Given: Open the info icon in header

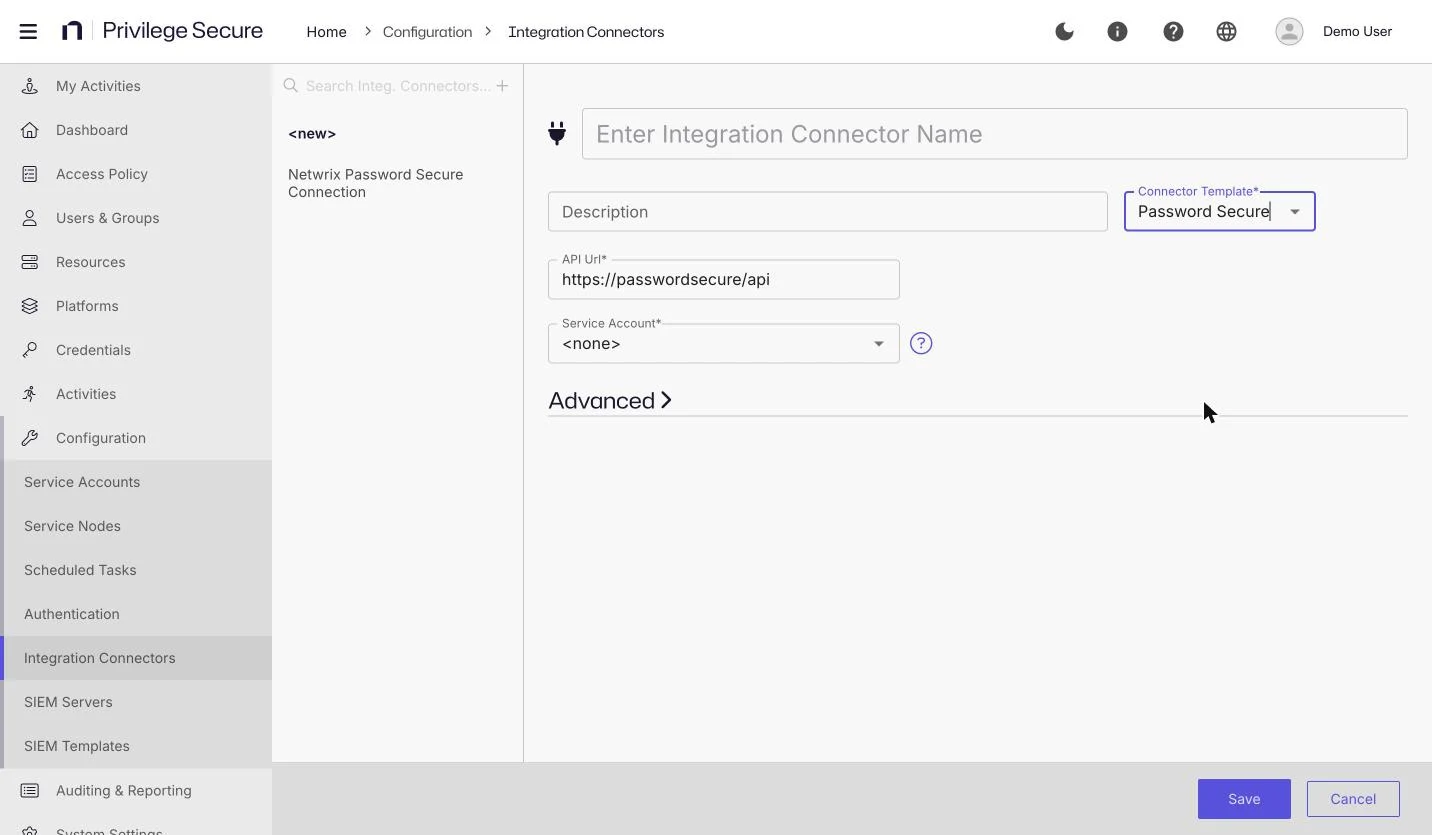Looking at the screenshot, I should (x=1117, y=32).
